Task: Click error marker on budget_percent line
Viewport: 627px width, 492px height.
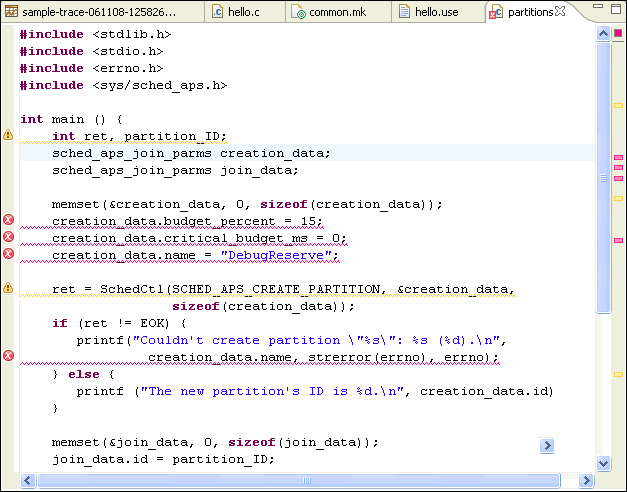Action: click(8, 220)
